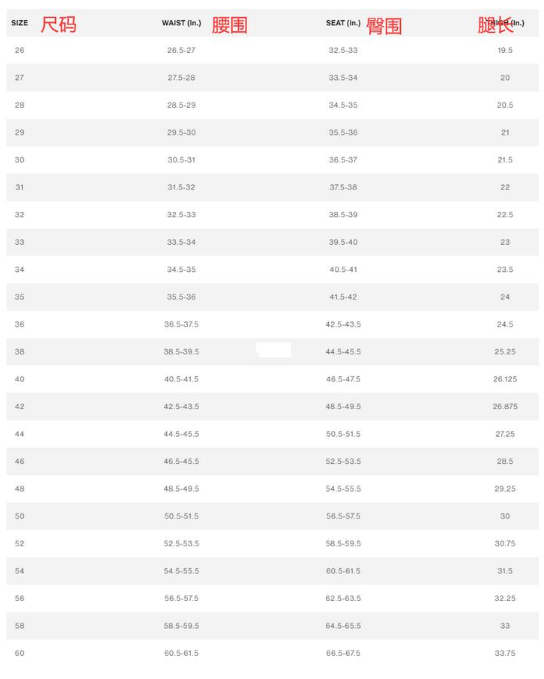
Task: Click the red 臀围 annotation label
Action: pyautogui.click(x=384, y=26)
